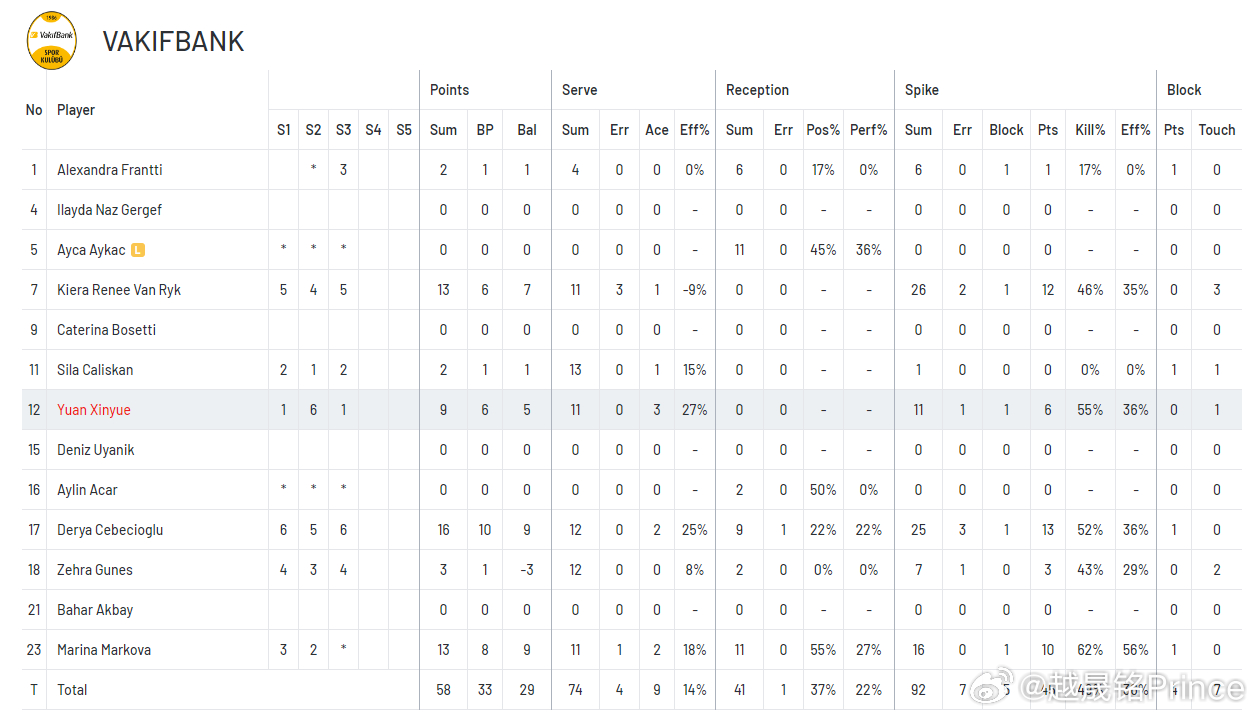Click the No column header
Screen dimensions: 1256x717
click(x=34, y=110)
